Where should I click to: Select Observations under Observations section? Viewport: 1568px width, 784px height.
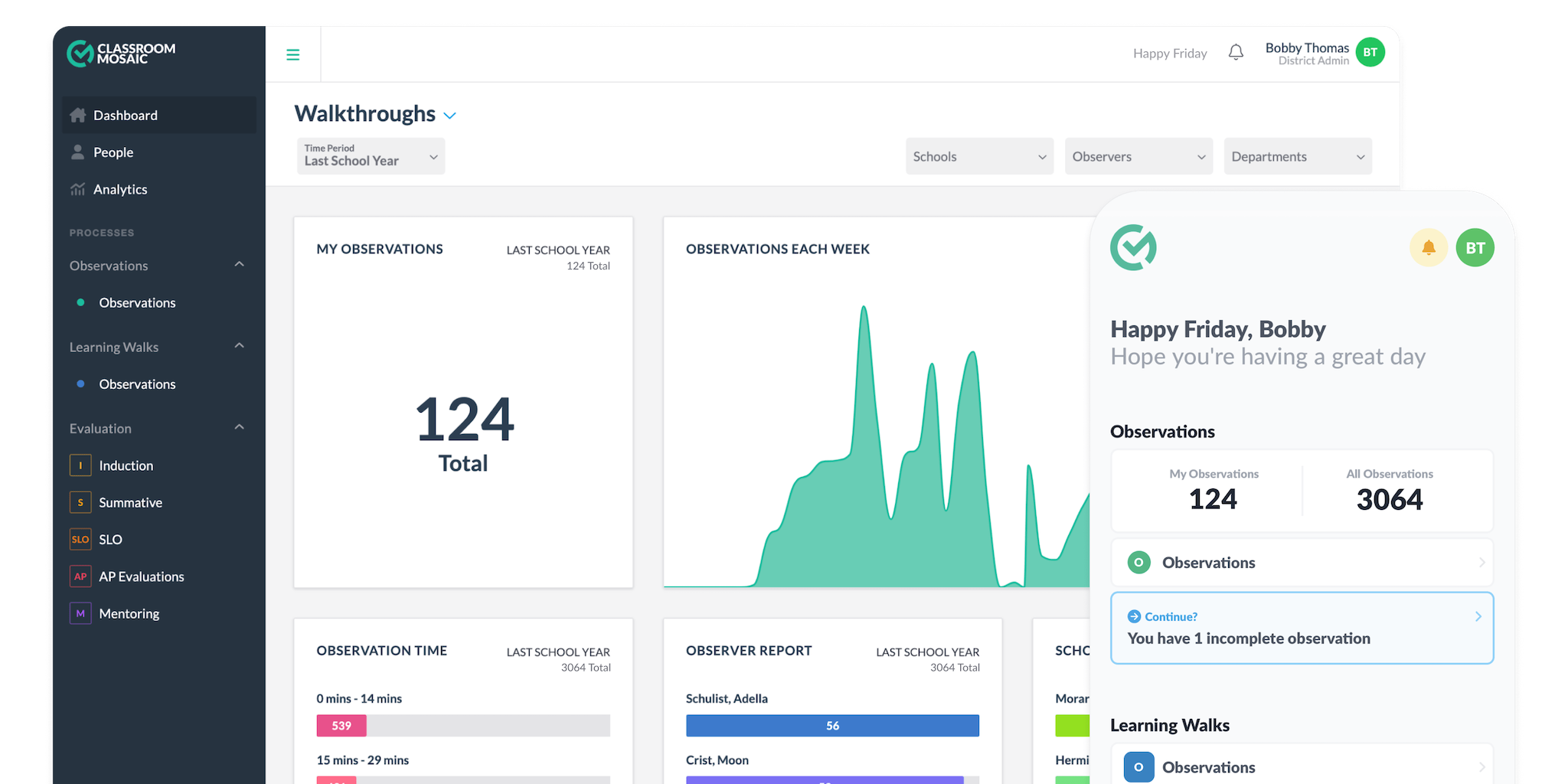[x=137, y=302]
